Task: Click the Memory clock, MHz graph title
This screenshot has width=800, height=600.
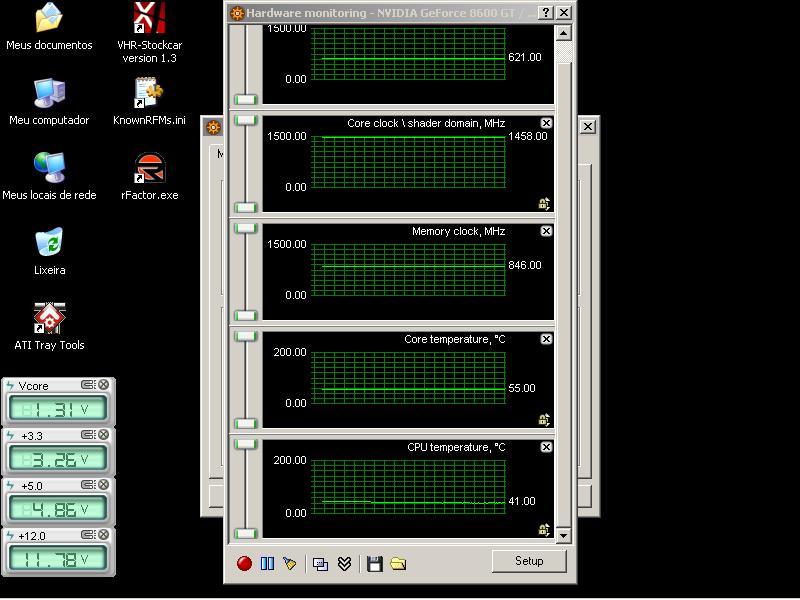Action: [x=458, y=232]
